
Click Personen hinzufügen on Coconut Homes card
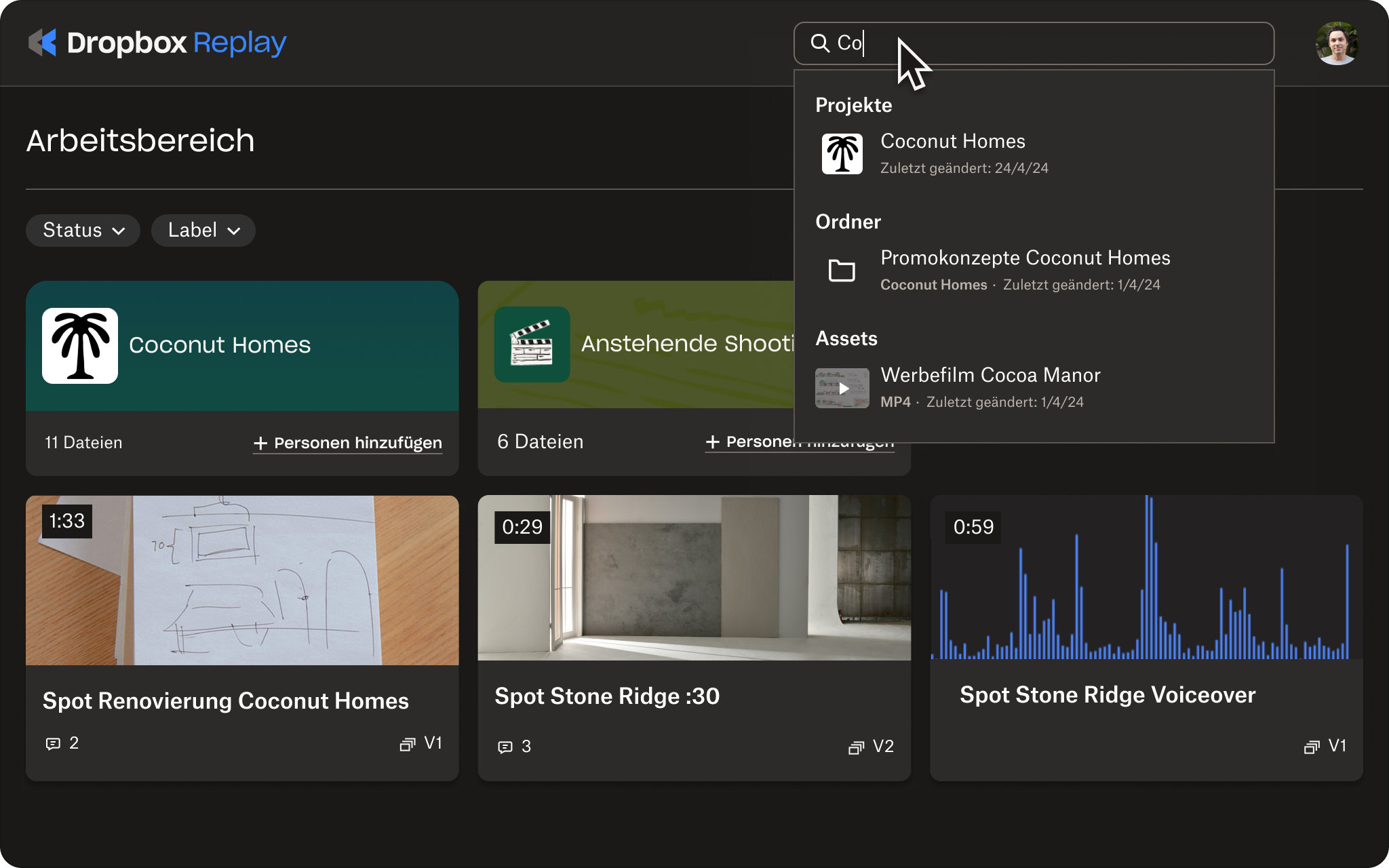pyautogui.click(x=347, y=443)
